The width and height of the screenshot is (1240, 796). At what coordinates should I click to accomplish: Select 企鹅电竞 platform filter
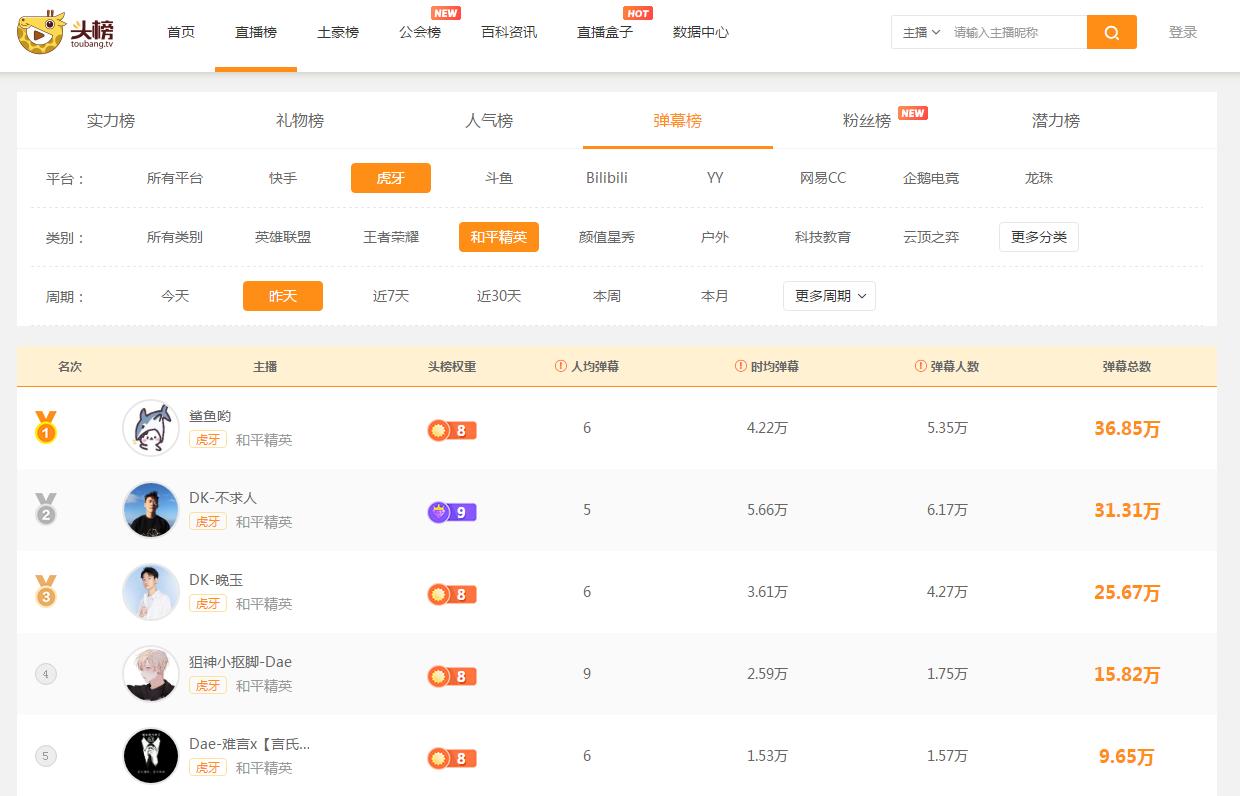pyautogui.click(x=931, y=178)
